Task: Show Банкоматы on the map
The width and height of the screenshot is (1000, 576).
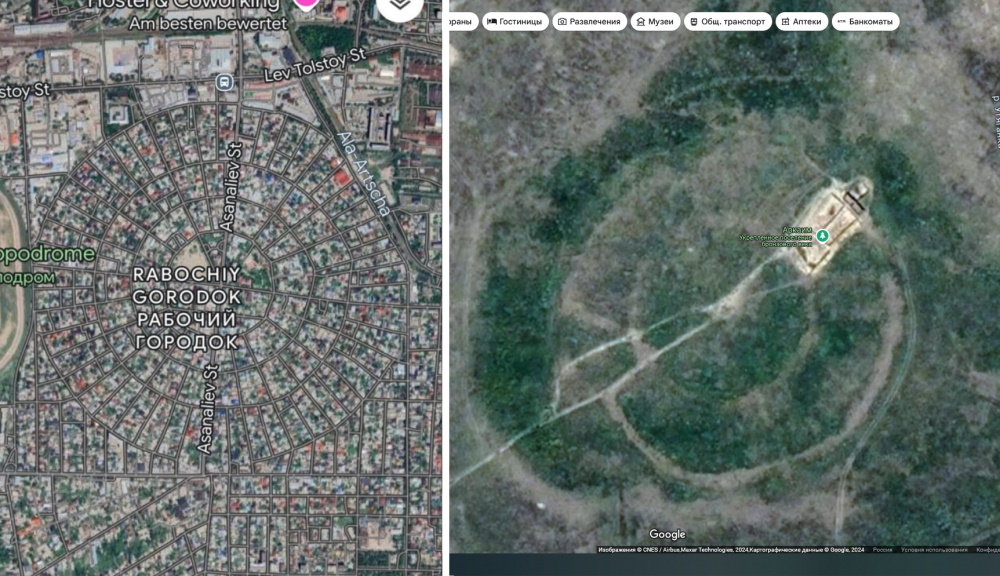Action: pyautogui.click(x=865, y=22)
